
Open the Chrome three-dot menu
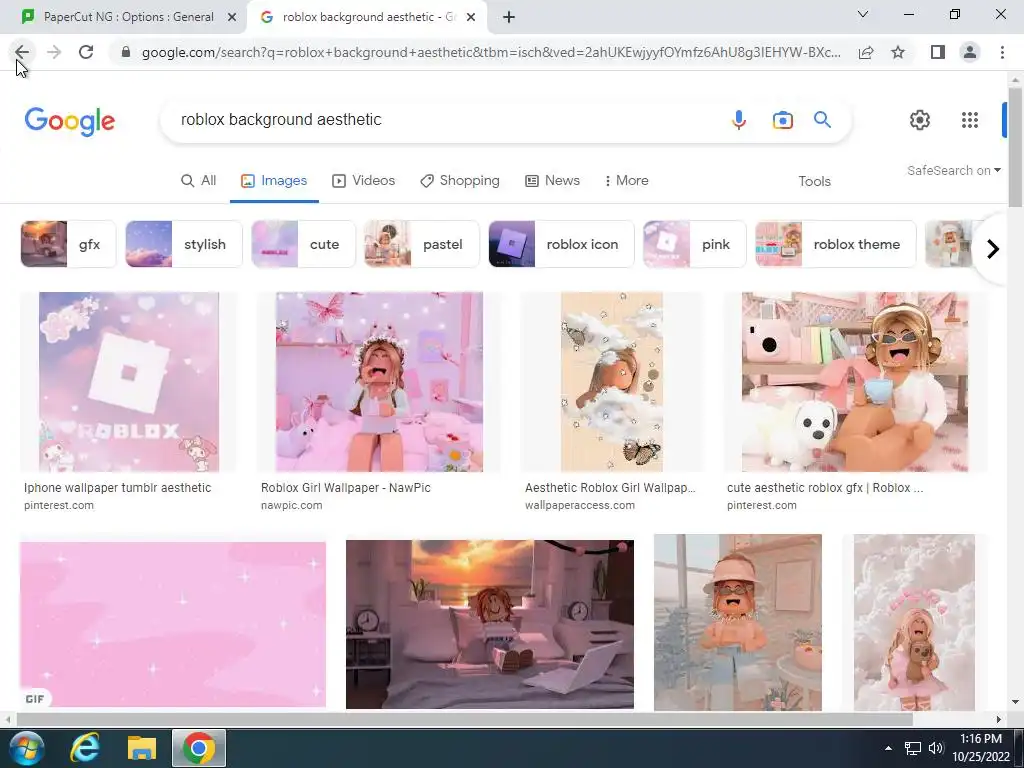pos(1002,52)
